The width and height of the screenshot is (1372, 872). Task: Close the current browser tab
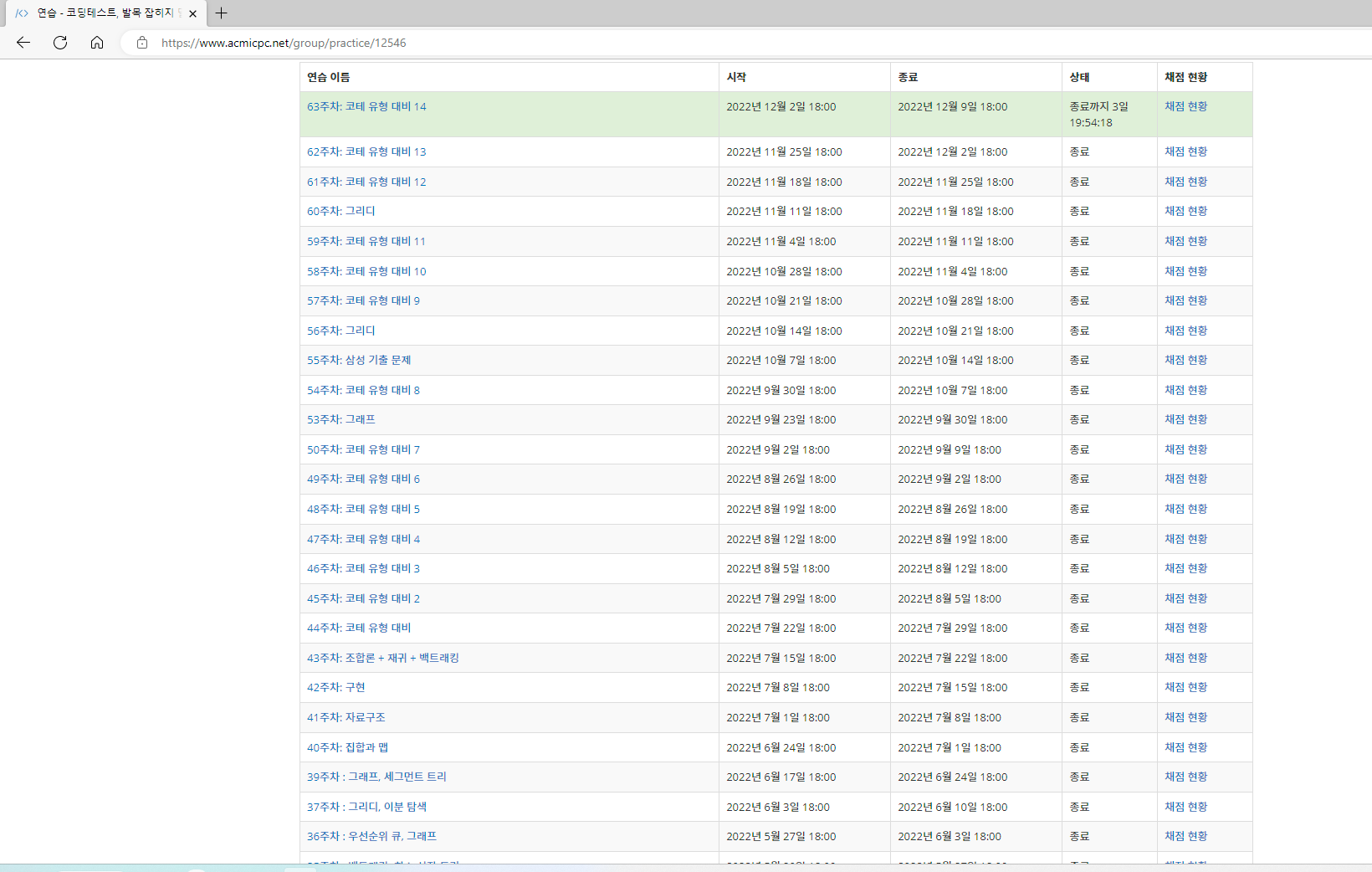(192, 13)
